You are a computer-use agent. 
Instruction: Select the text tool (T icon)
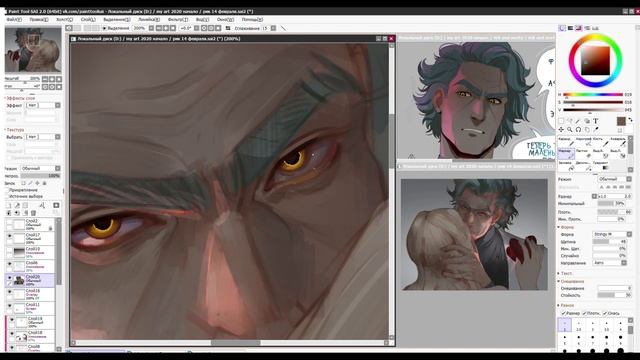click(x=596, y=121)
